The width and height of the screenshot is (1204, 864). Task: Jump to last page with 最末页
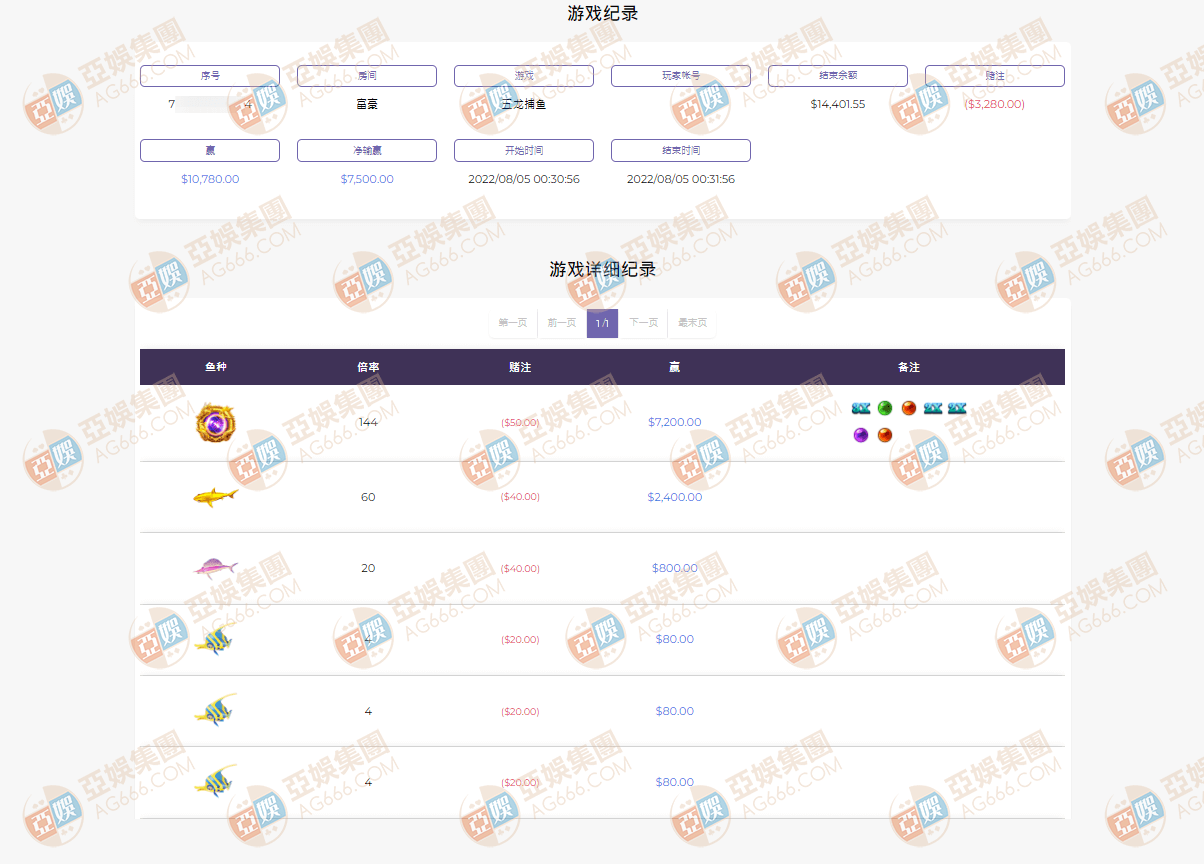tap(692, 323)
